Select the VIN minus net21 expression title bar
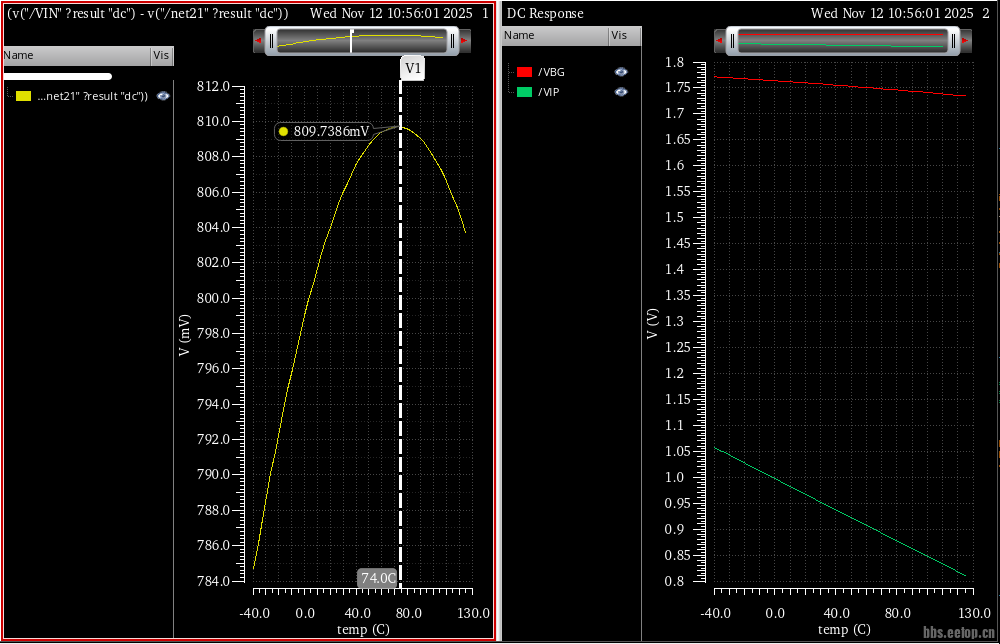 tap(148, 14)
